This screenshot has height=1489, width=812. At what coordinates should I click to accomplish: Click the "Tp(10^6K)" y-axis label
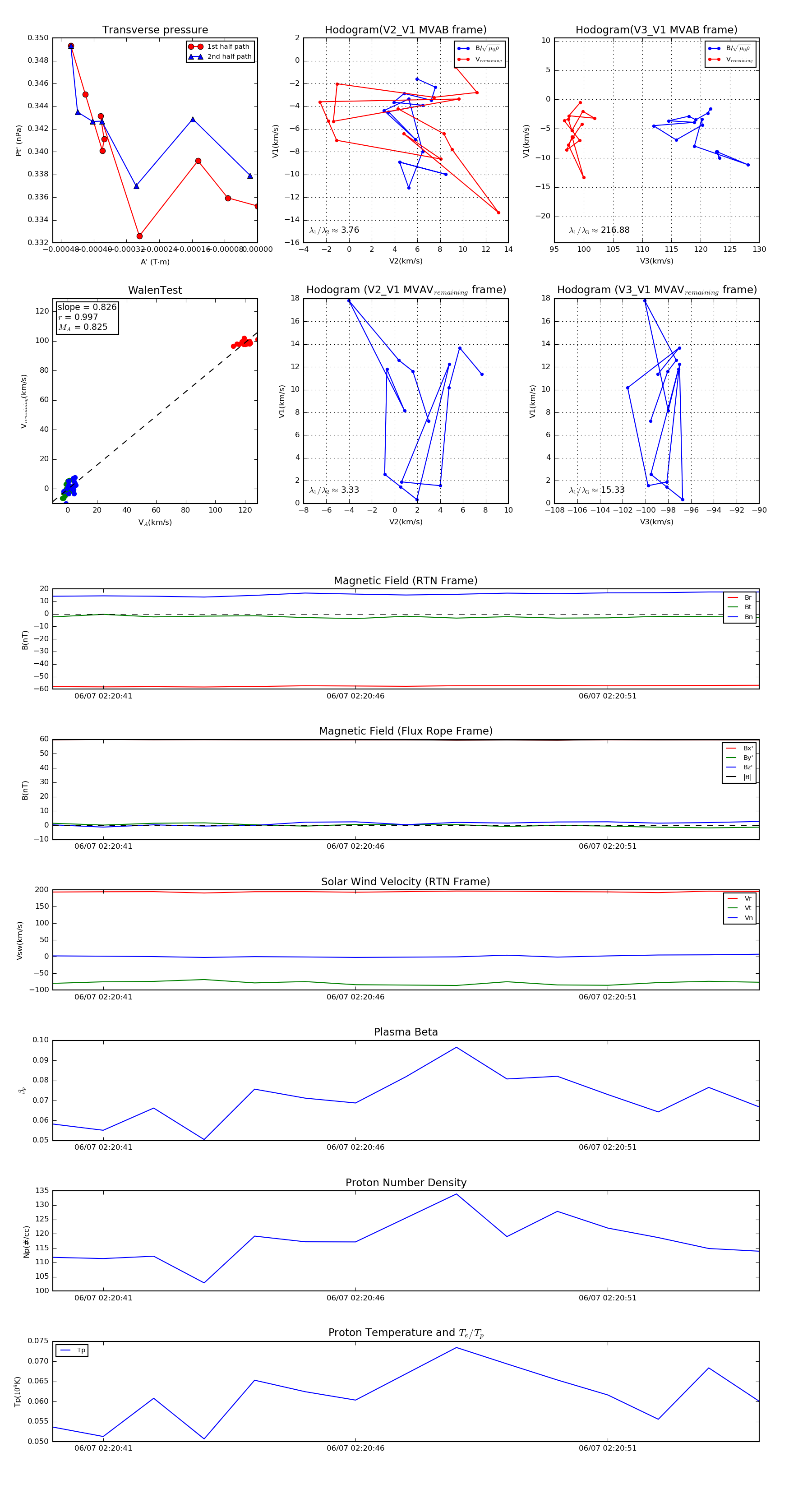point(18,1392)
